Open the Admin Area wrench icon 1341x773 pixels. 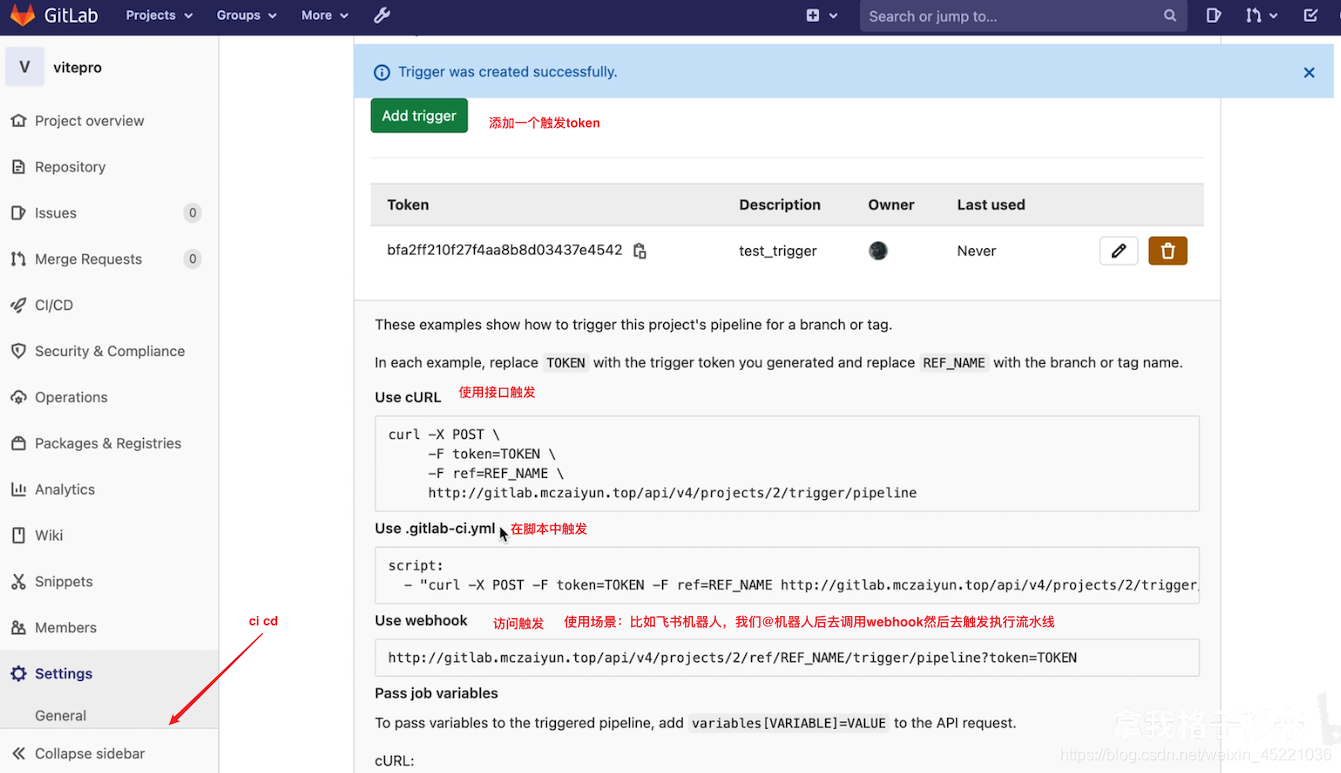pos(382,15)
